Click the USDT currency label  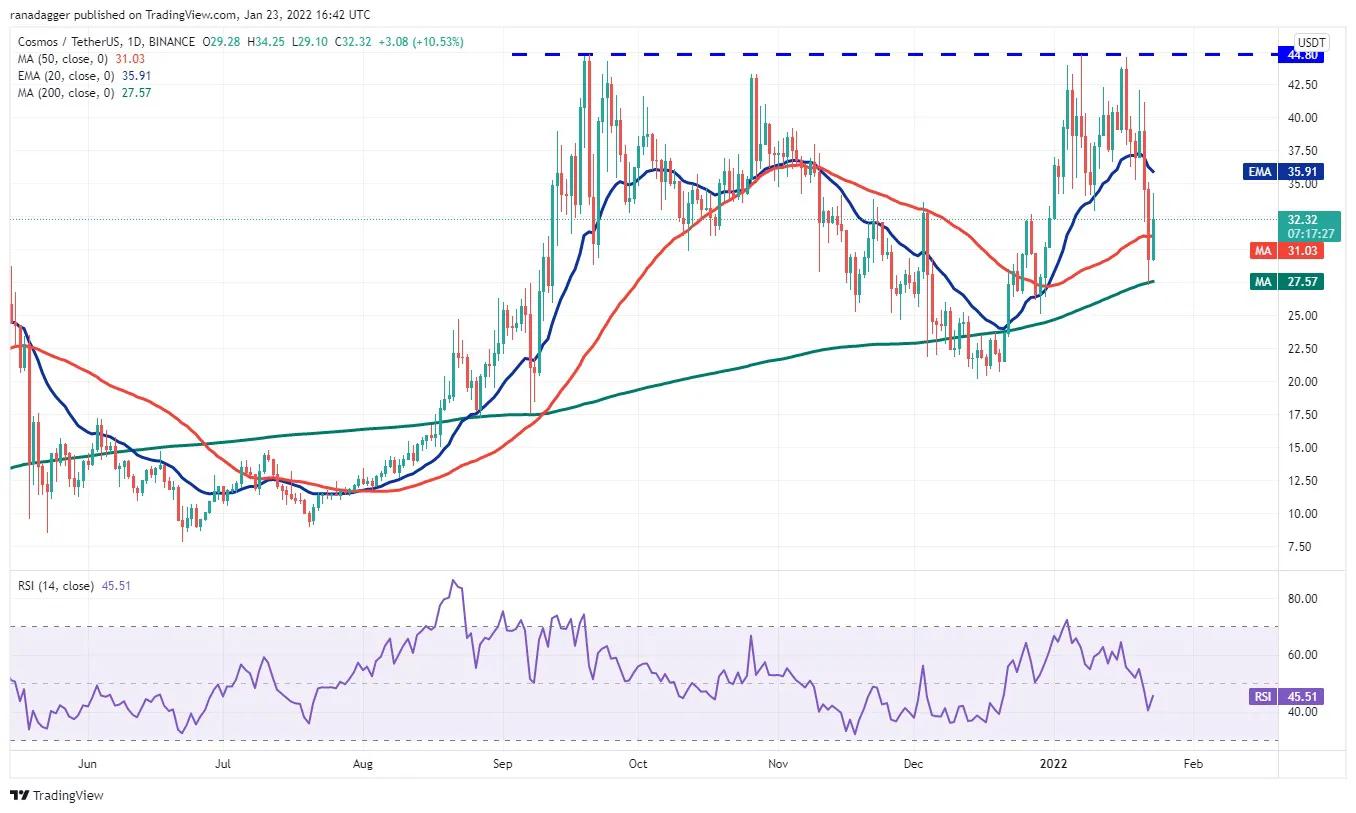pos(1311,42)
